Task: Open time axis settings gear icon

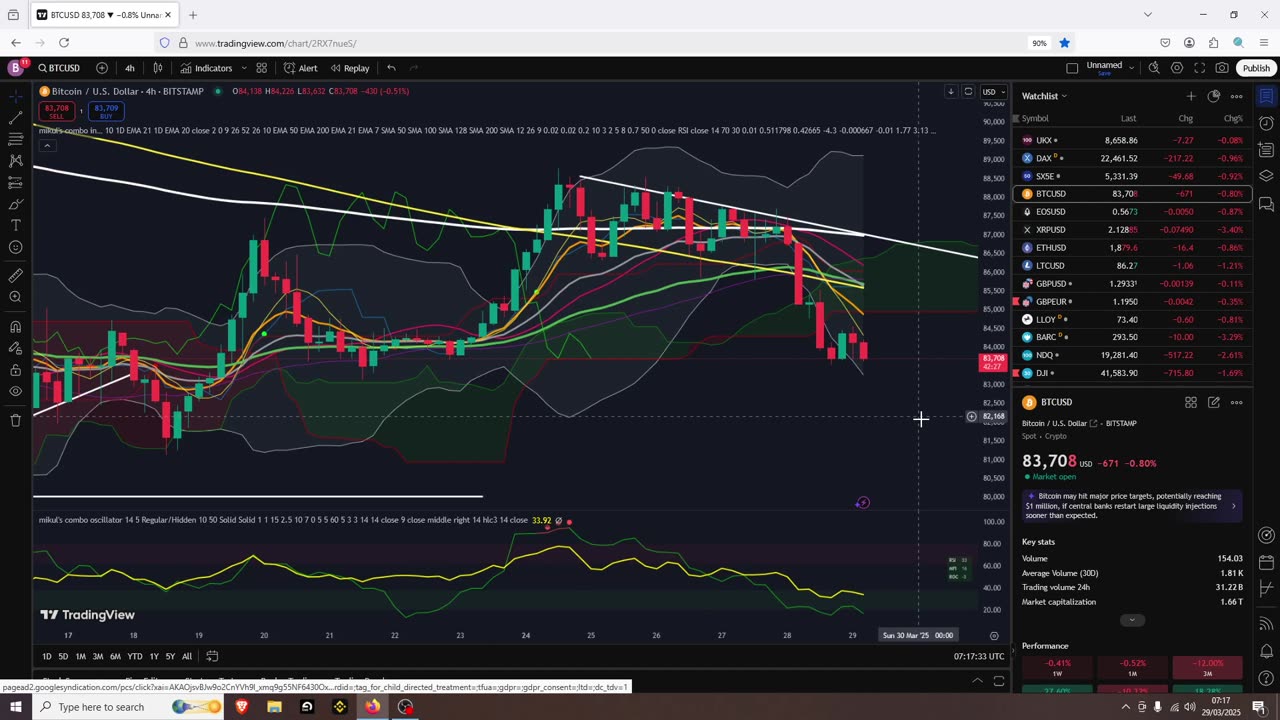Action: 993,635
